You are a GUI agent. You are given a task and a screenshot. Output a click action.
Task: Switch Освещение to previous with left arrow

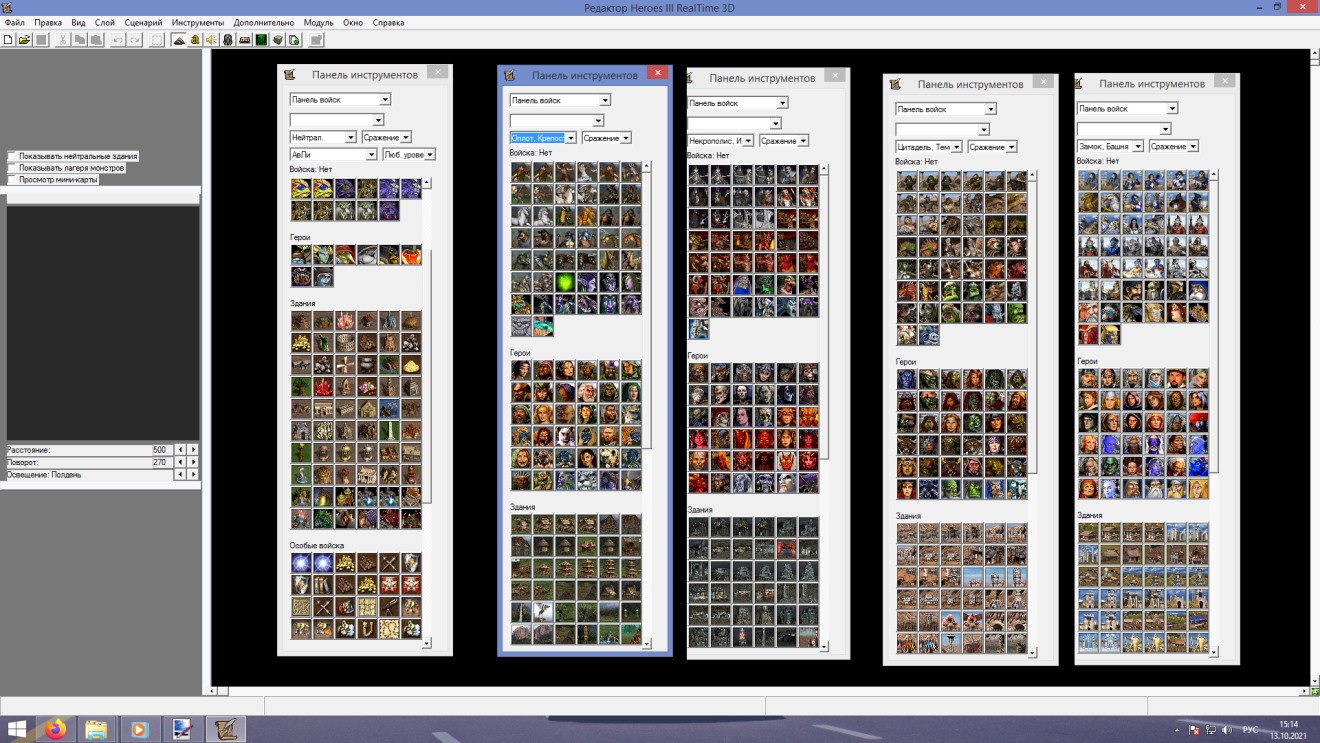(181, 475)
